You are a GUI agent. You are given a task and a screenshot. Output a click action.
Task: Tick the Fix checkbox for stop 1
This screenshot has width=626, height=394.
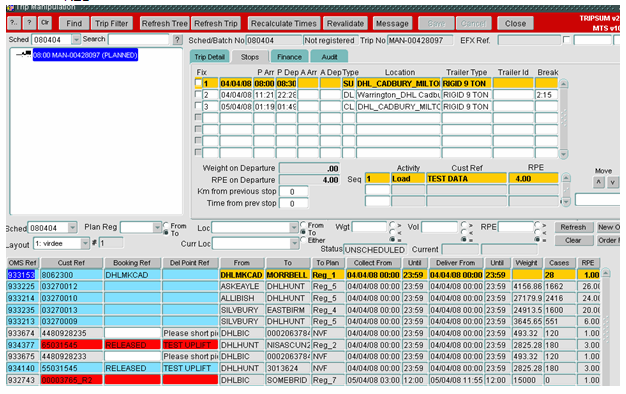tap(198, 83)
